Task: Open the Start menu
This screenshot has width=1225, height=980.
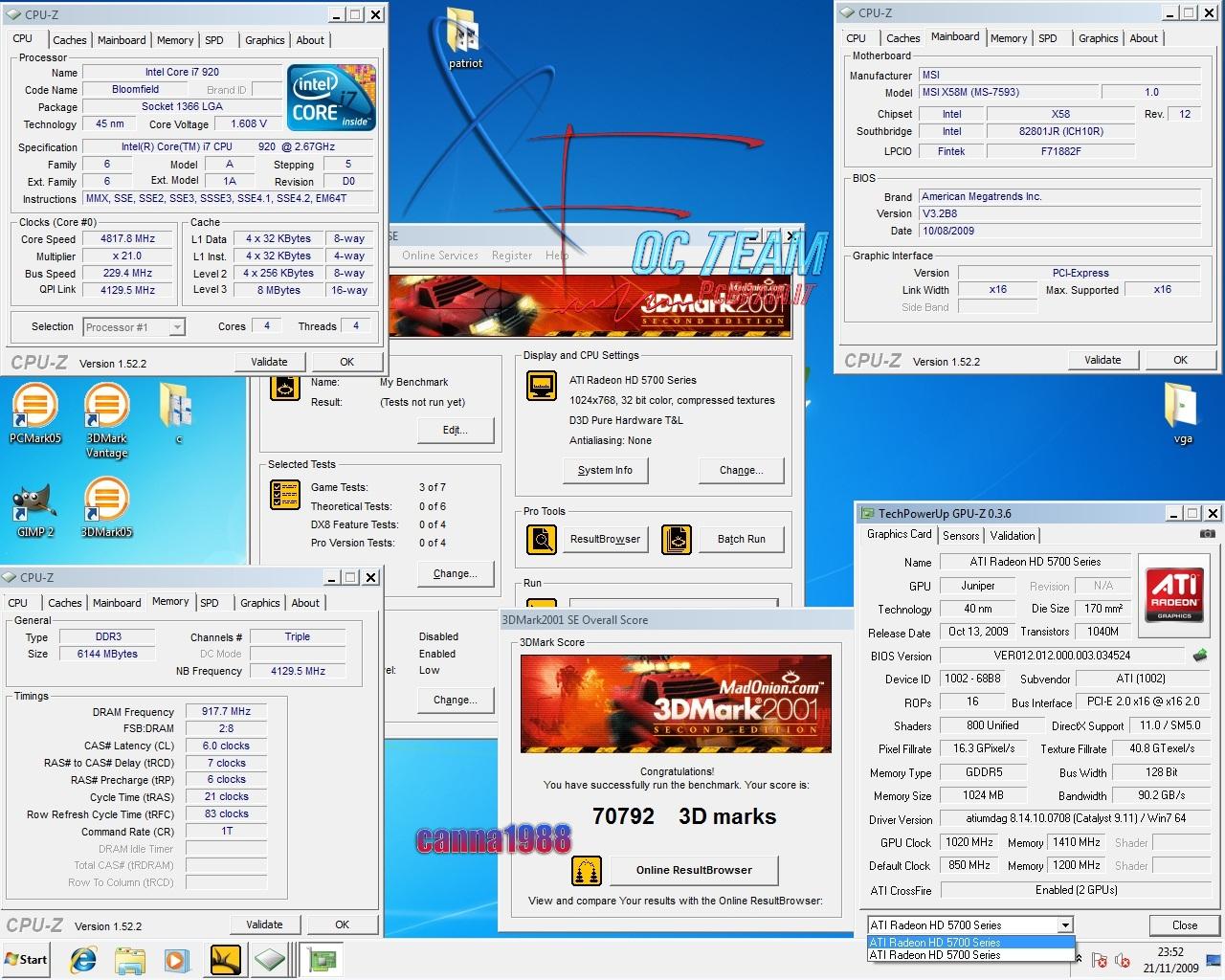Action: tap(26, 960)
